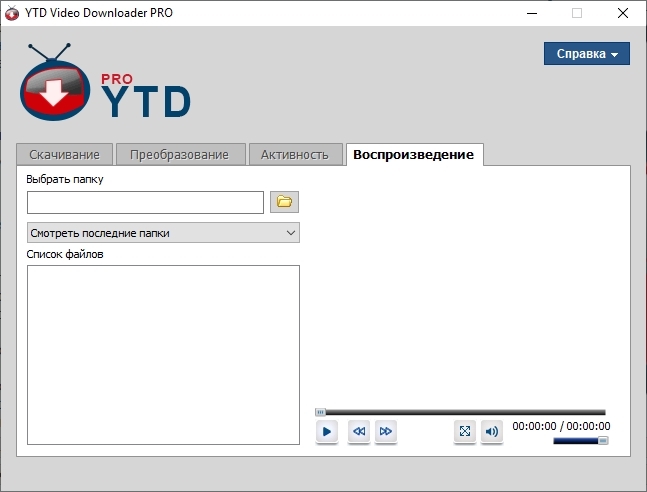Image resolution: width=647 pixels, height=492 pixels.
Task: Click the Выбрать папку path field
Action: (x=145, y=202)
